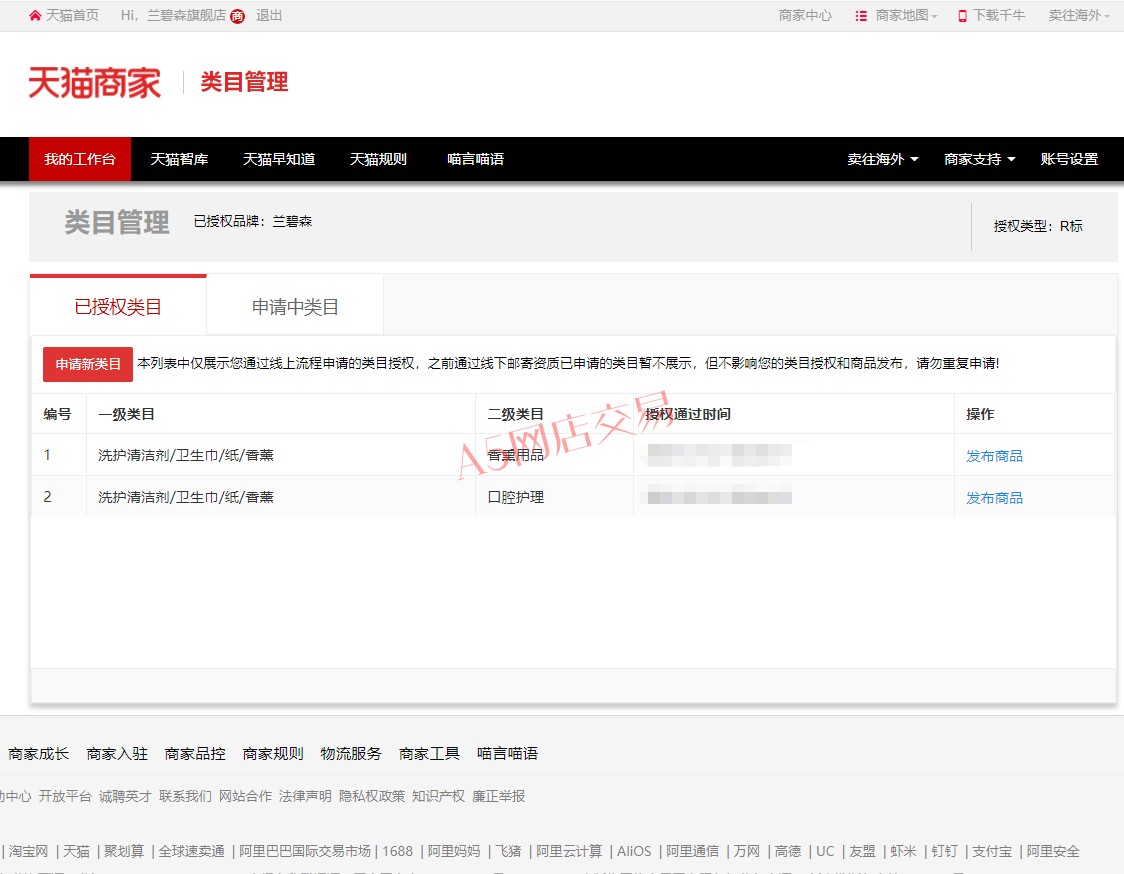Click footer link 网站合作
The height and width of the screenshot is (874, 1124).
click(x=245, y=796)
